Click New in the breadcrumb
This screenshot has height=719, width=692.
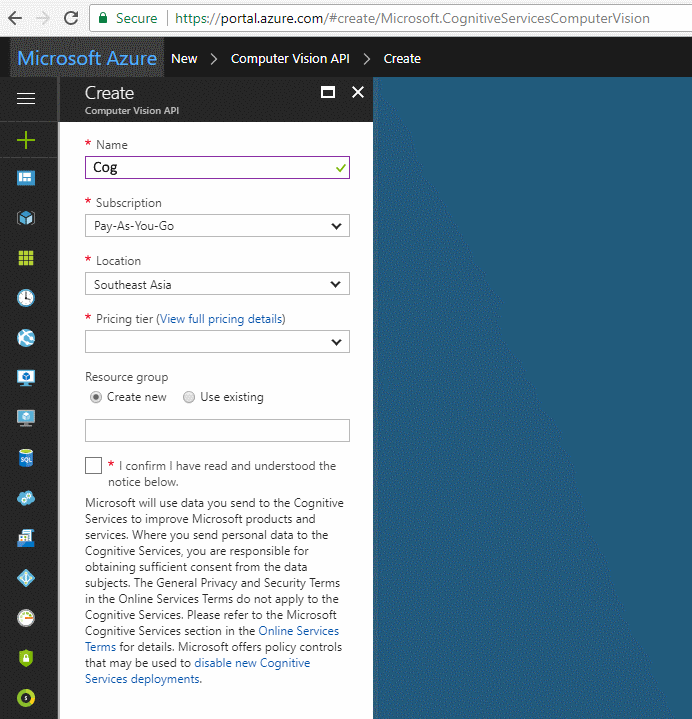point(184,59)
